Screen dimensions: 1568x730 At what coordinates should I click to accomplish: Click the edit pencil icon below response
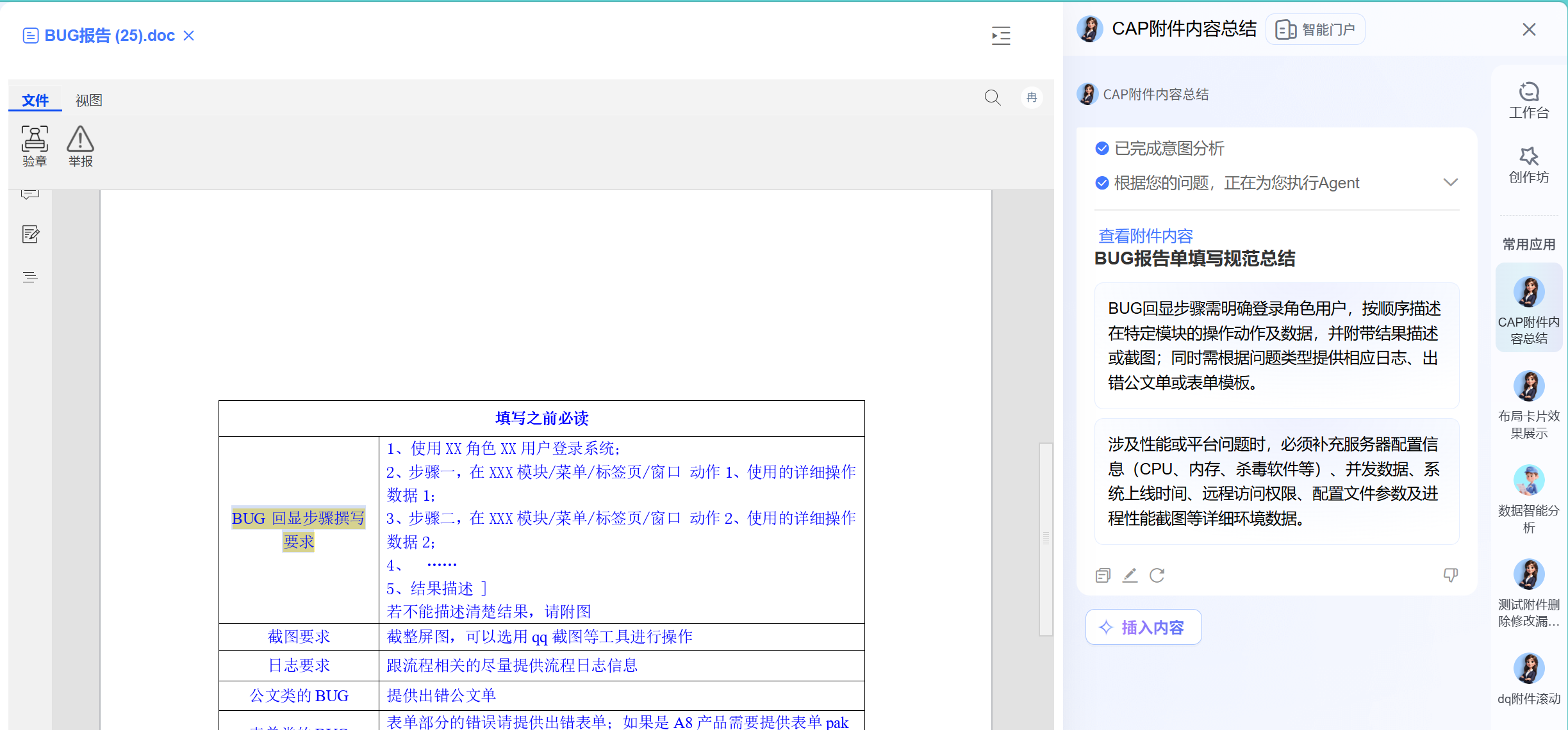[x=1130, y=575]
